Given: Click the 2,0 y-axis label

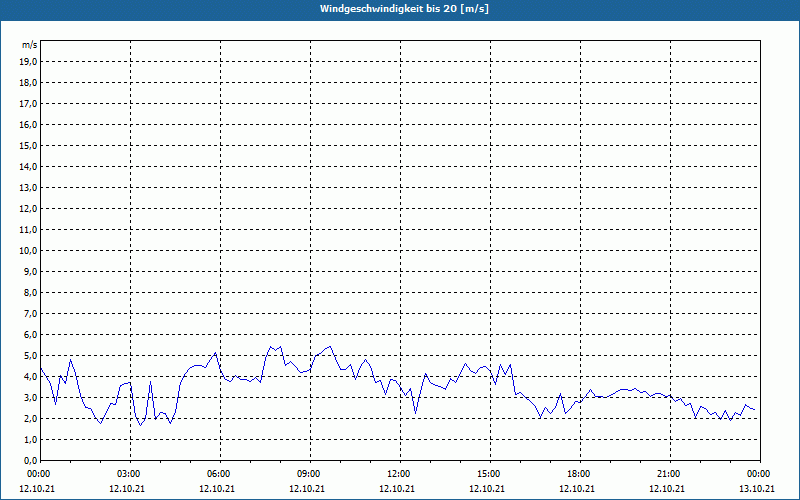Looking at the screenshot, I should (31, 418).
